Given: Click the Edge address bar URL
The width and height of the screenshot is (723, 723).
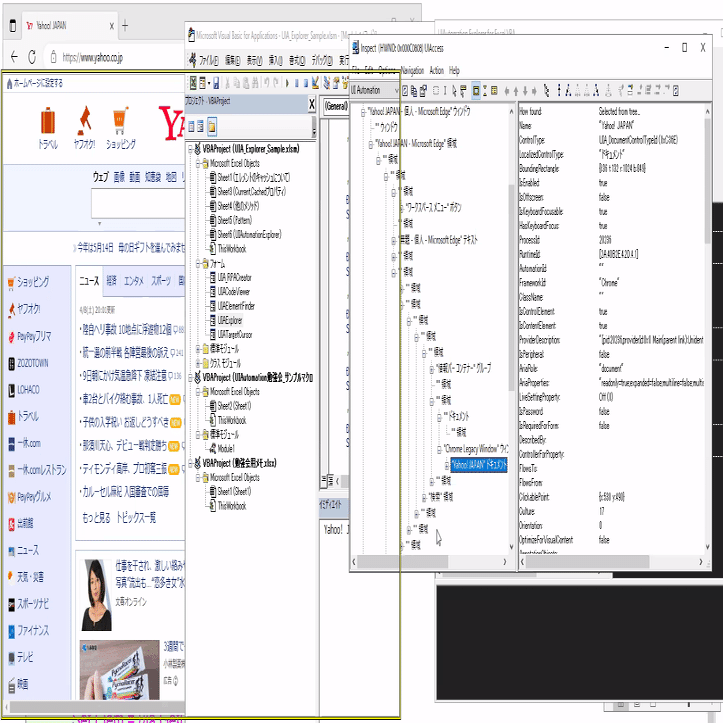Looking at the screenshot, I should point(93,58).
